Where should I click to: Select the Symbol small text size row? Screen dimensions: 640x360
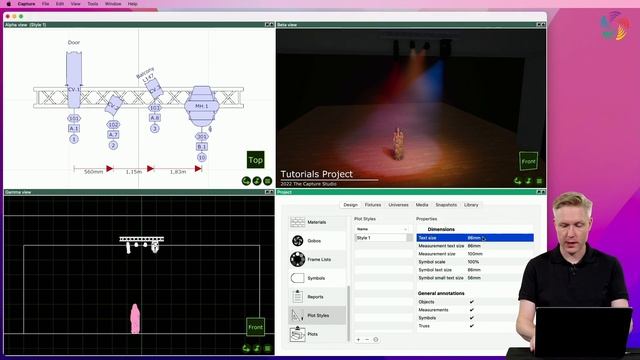(x=475, y=278)
